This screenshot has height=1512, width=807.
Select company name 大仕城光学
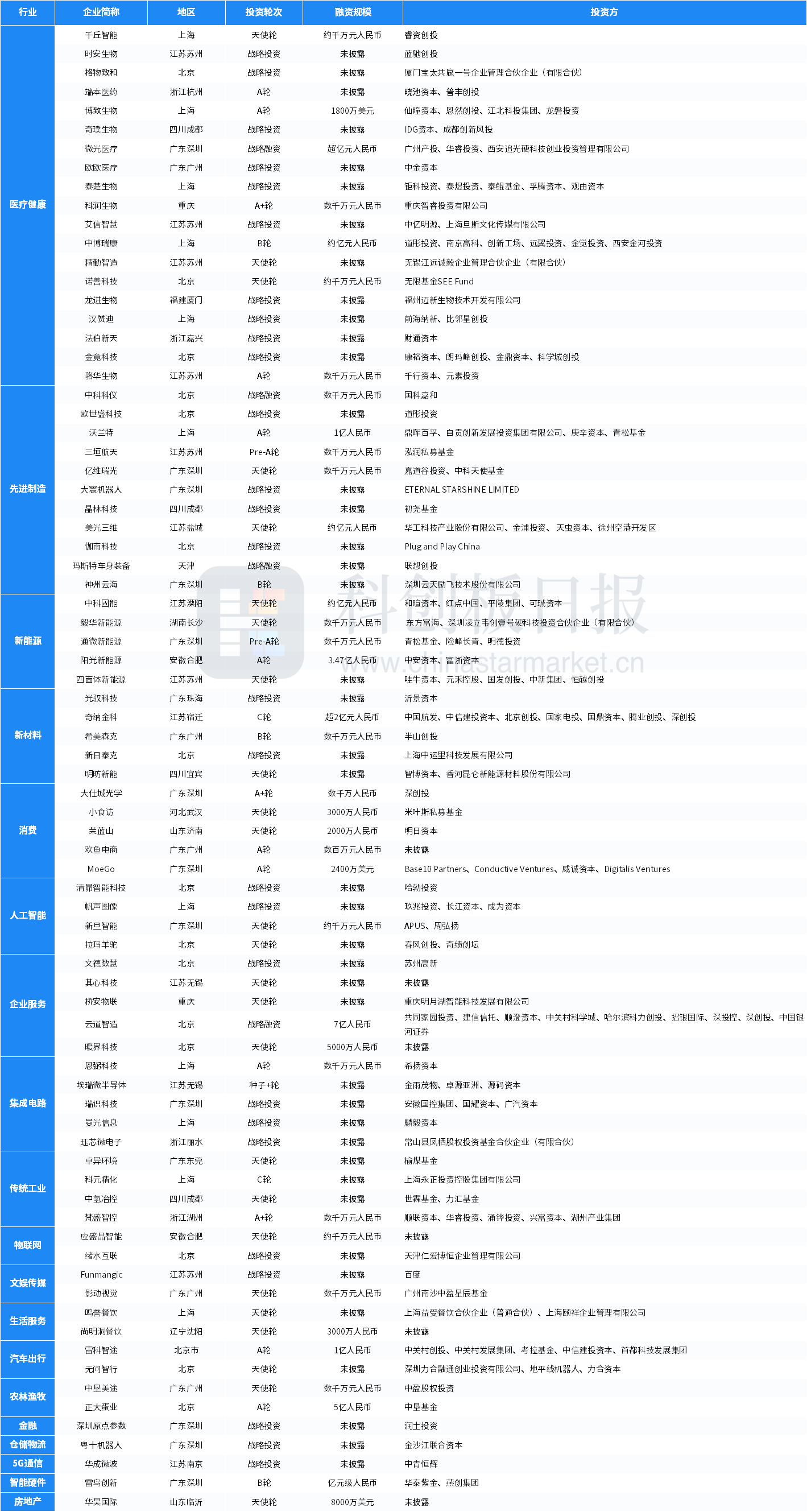101,794
